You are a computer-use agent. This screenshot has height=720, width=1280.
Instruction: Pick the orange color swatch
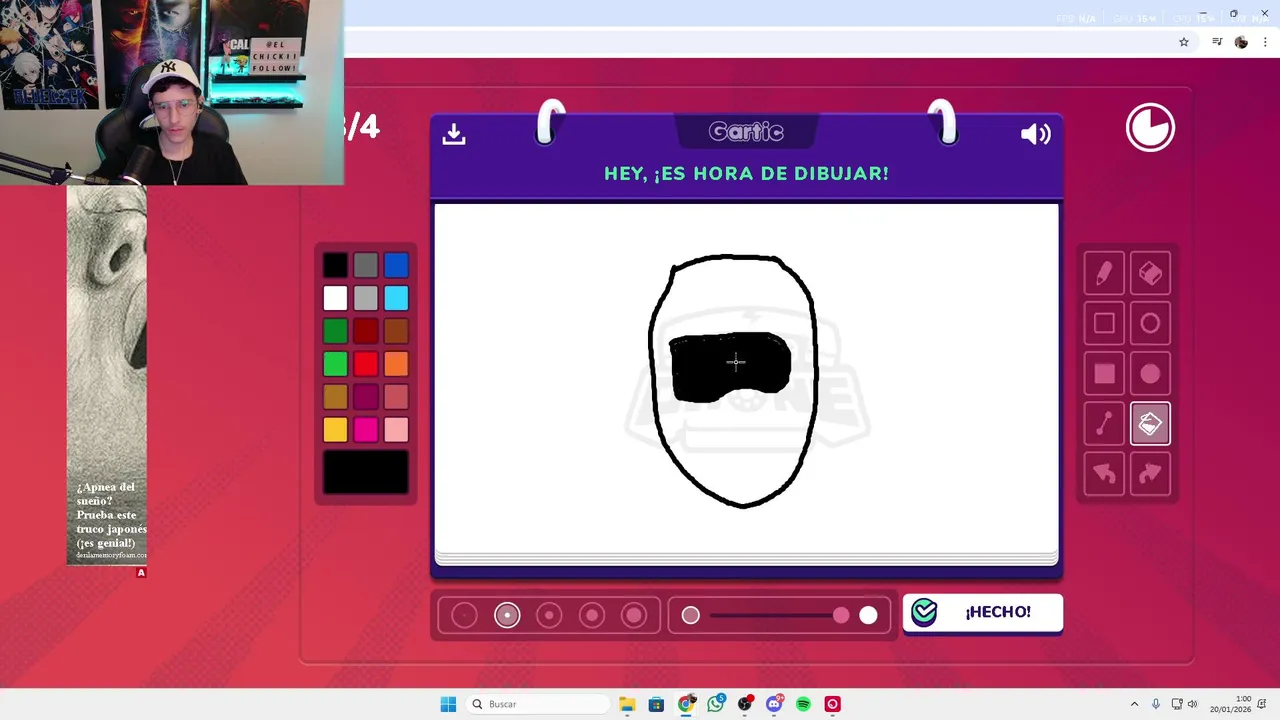pos(396,364)
